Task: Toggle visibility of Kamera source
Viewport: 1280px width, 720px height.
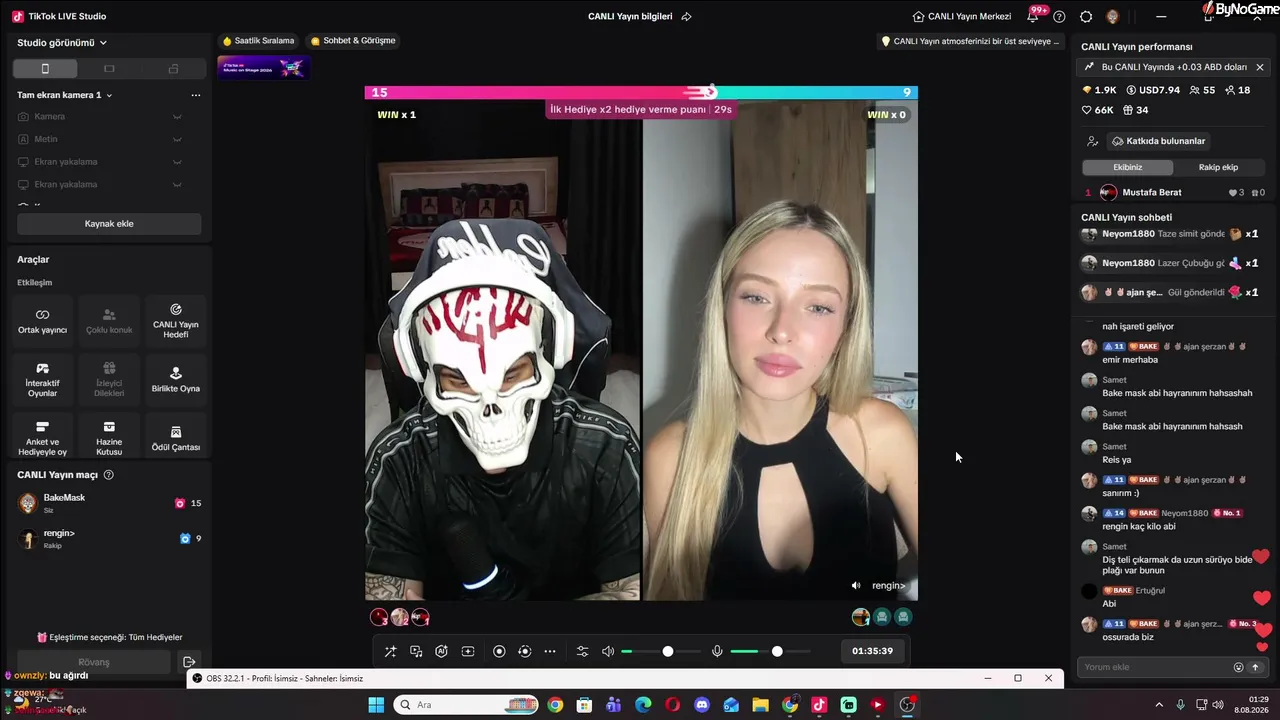Action: coord(177,117)
